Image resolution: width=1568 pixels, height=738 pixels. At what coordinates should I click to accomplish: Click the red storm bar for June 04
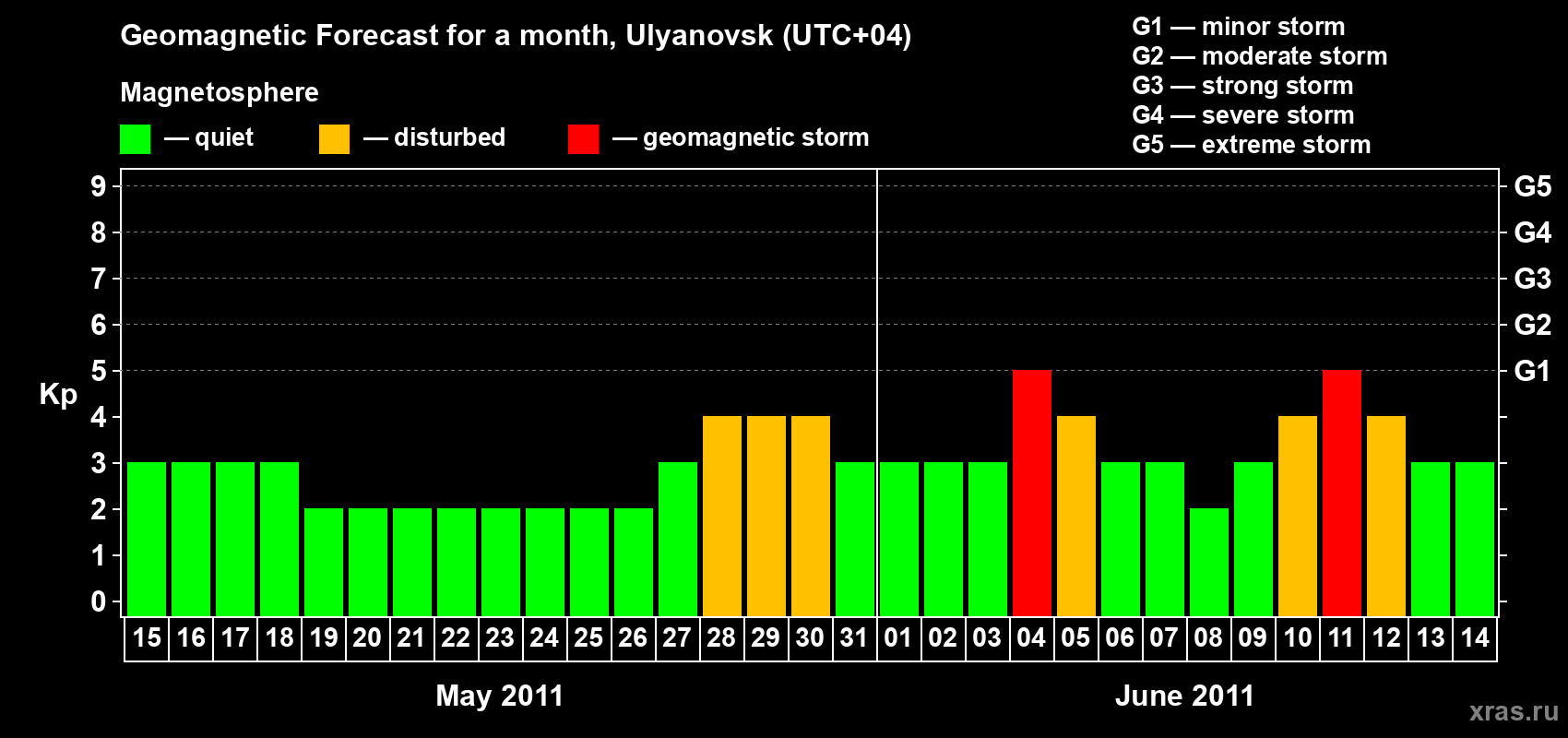pos(1032,494)
